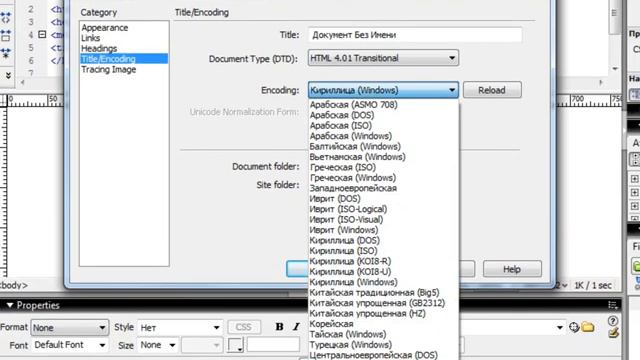Choose Тайская (Windows) encoding

pos(384,335)
